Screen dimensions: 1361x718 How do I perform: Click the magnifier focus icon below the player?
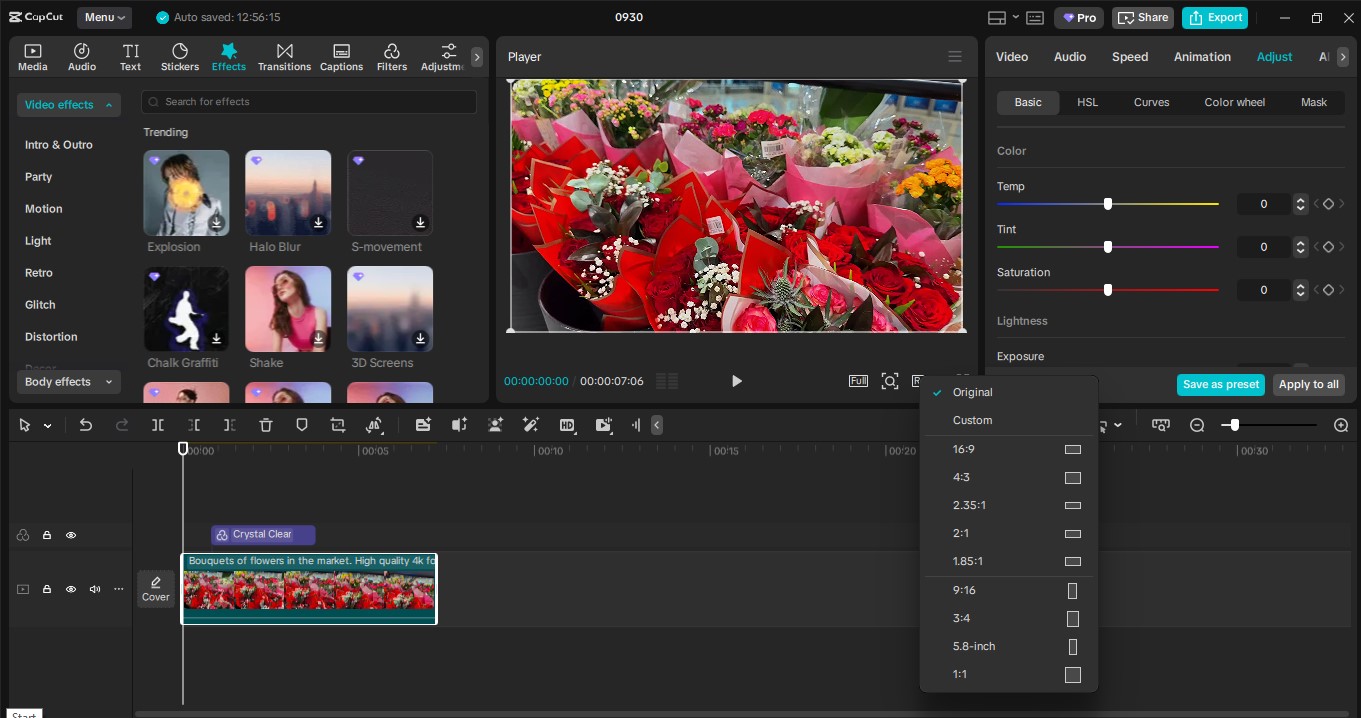[x=890, y=381]
